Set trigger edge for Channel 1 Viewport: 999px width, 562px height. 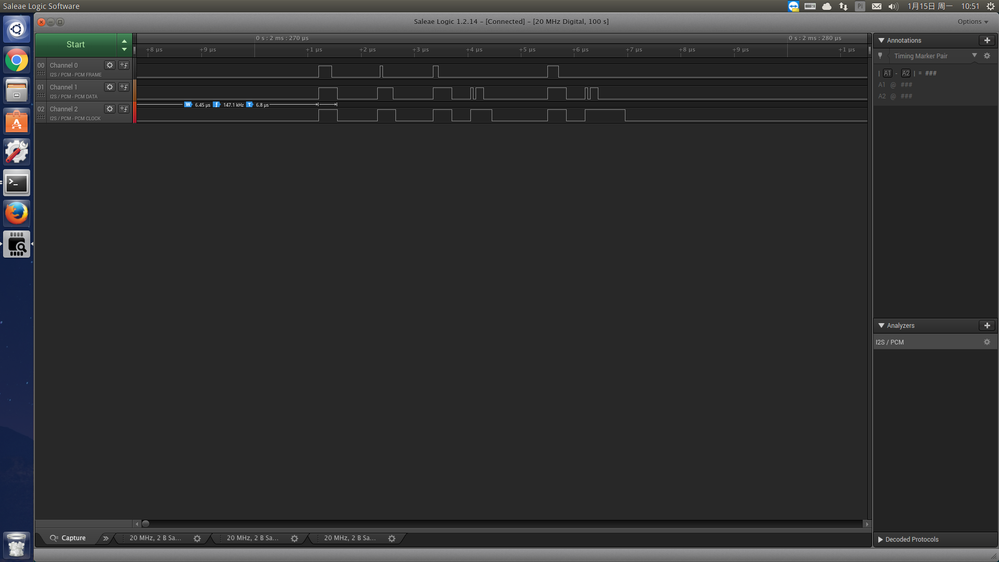tap(124, 87)
